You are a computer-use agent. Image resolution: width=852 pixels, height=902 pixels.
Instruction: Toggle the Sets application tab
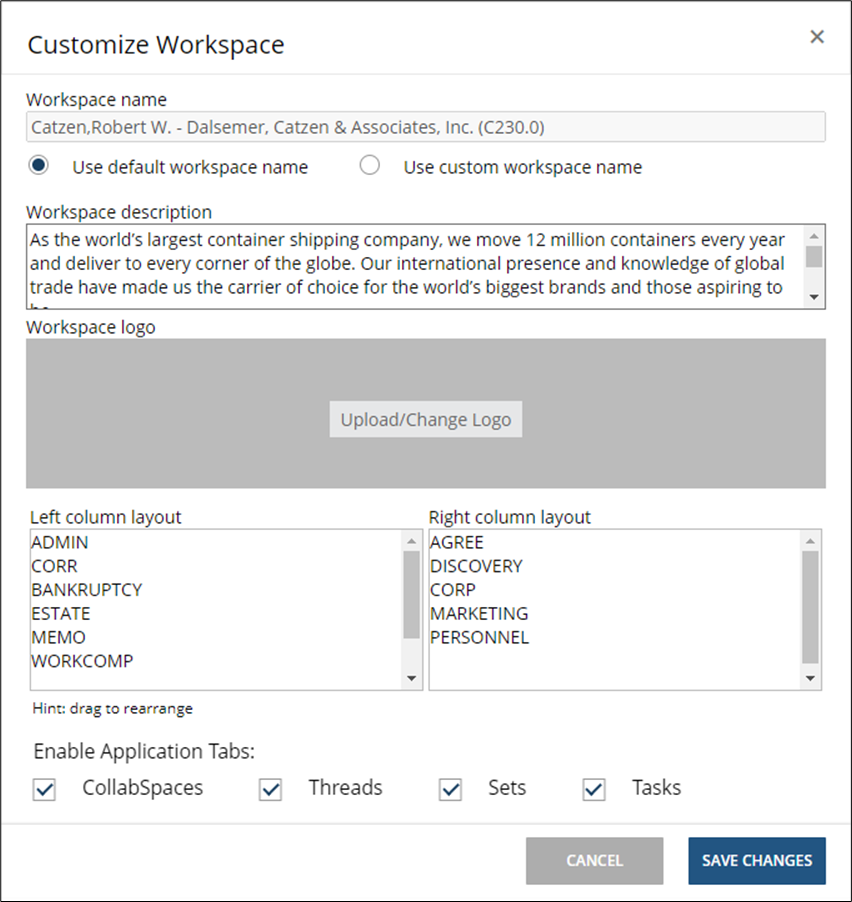click(450, 790)
